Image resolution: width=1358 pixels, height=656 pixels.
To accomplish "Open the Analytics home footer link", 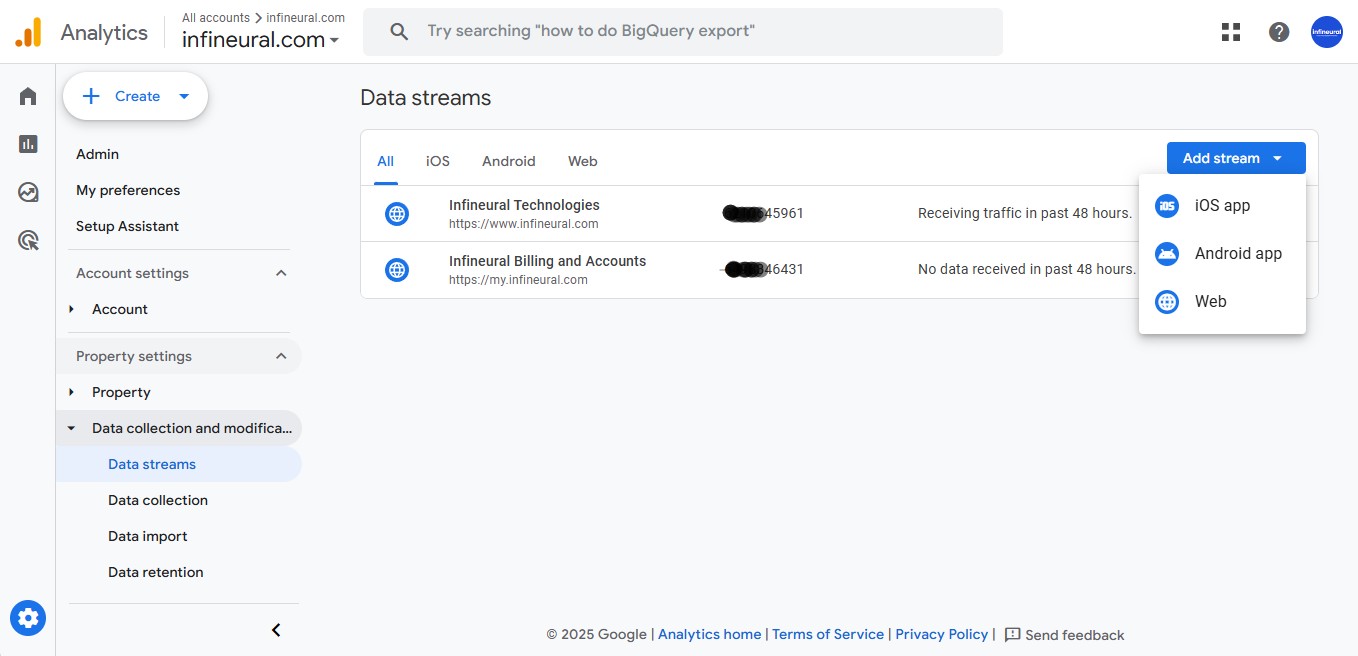I will [x=709, y=634].
